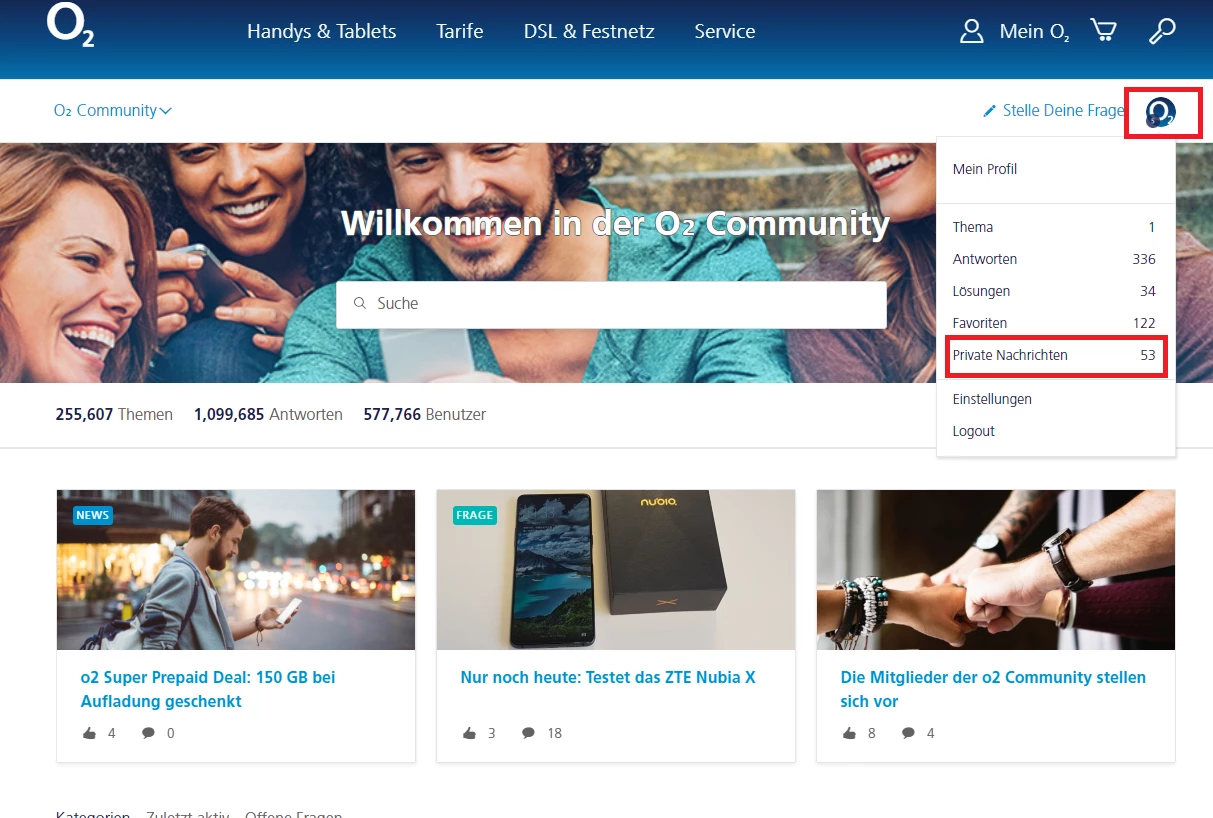Click the 255,607 Themen statistic
The height and width of the screenshot is (818, 1213).
[114, 414]
